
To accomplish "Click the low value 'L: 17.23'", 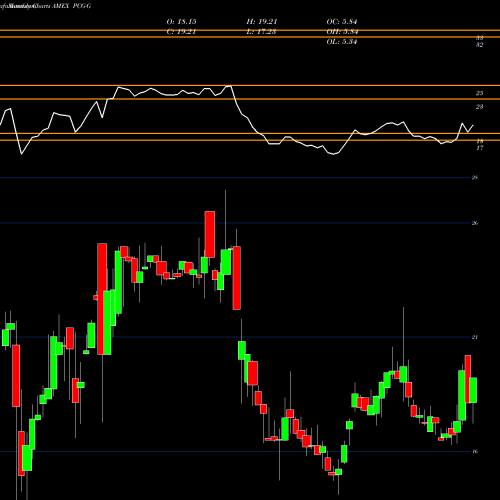I will point(261,32).
